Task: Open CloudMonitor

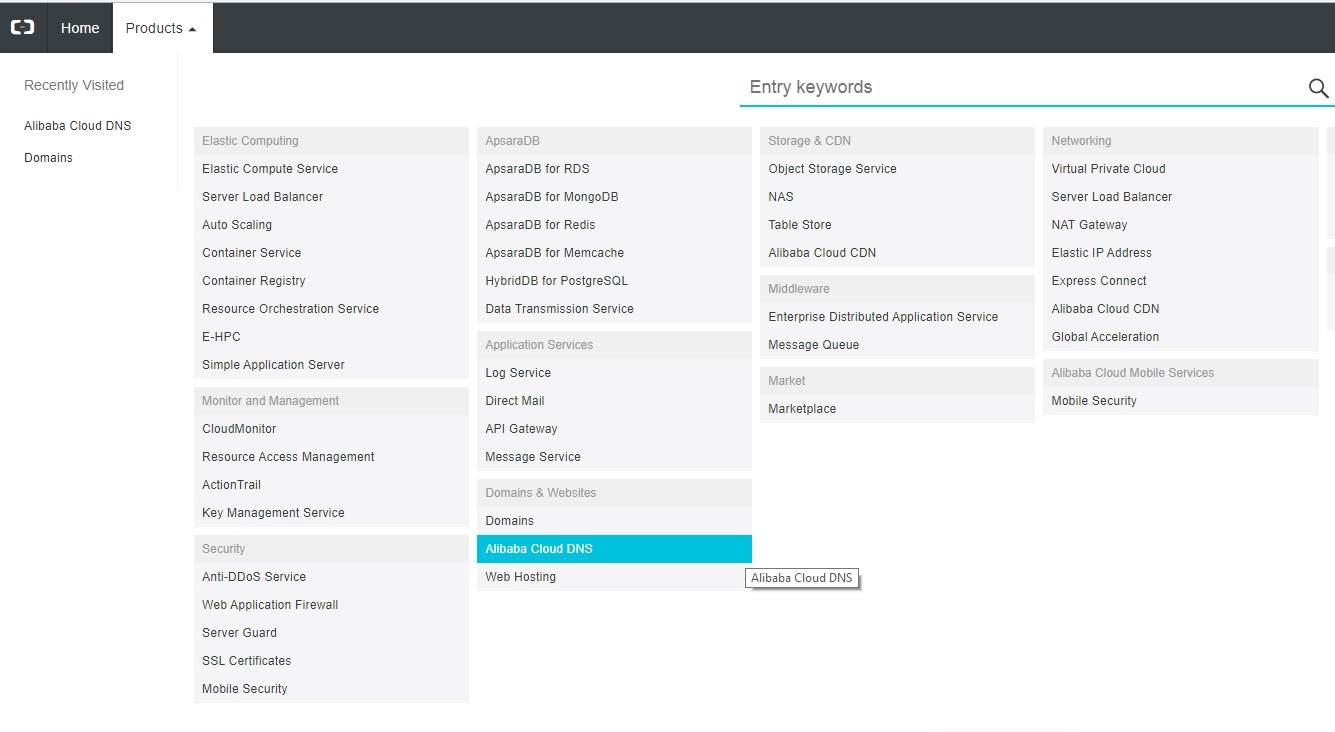Action: point(331,429)
